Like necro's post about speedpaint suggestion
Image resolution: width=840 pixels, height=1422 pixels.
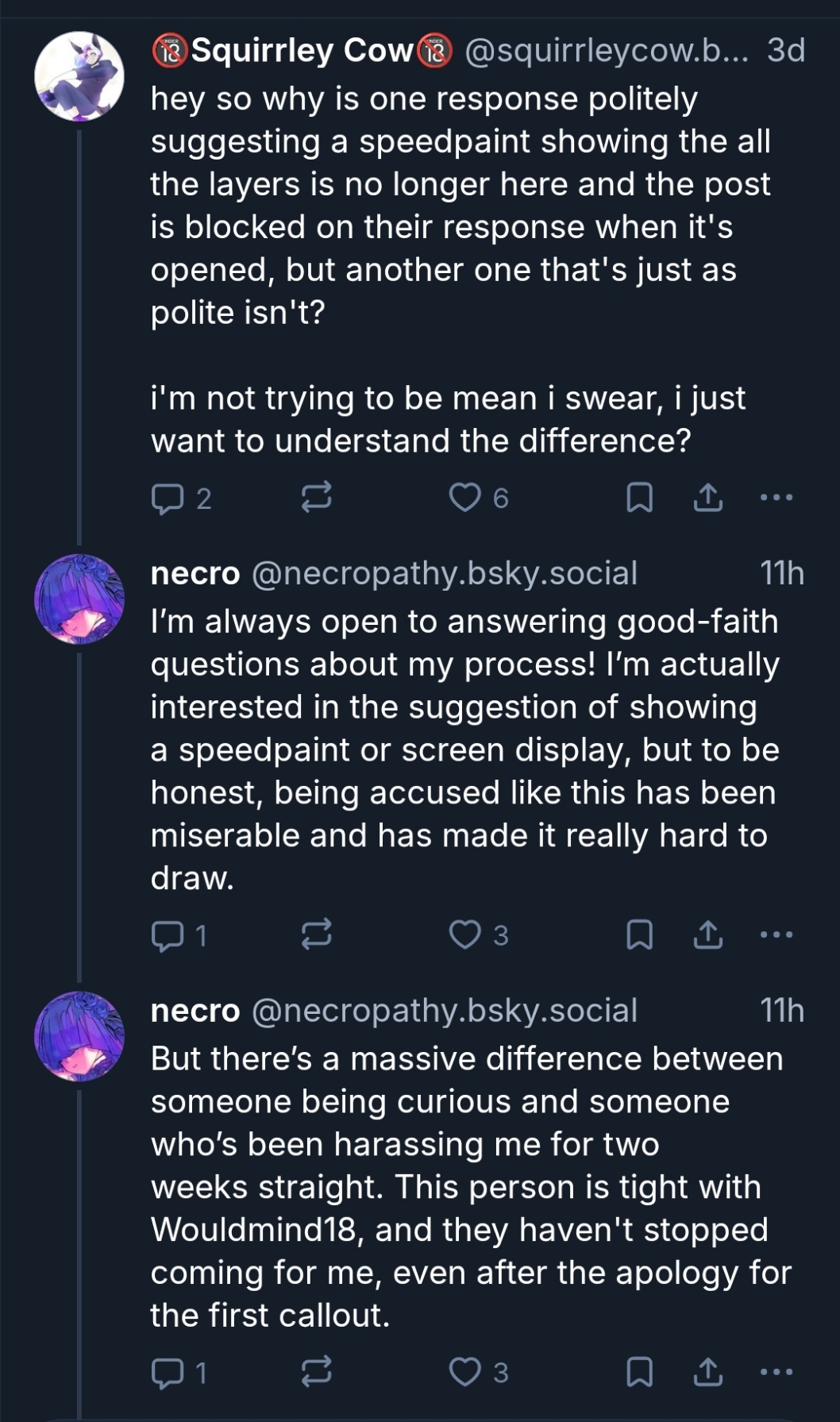465,935
